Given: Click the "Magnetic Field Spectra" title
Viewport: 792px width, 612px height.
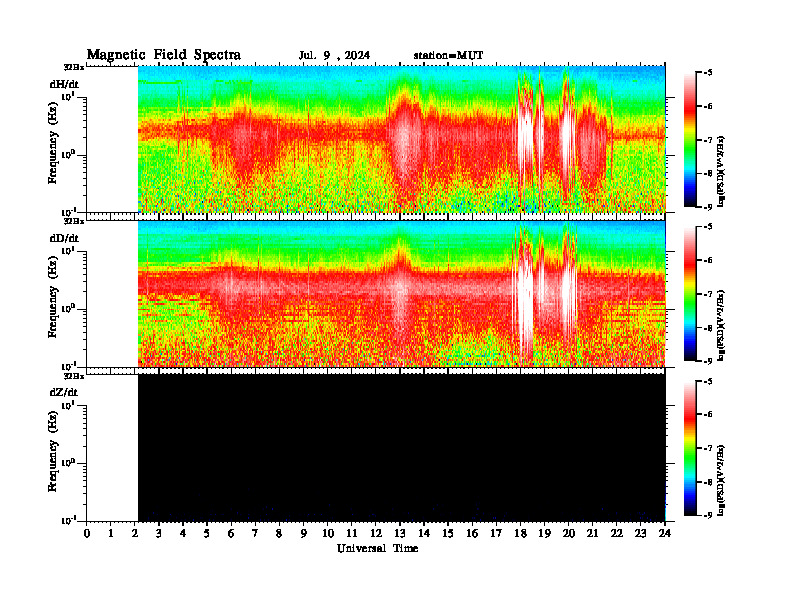Looking at the screenshot, I should [164, 55].
